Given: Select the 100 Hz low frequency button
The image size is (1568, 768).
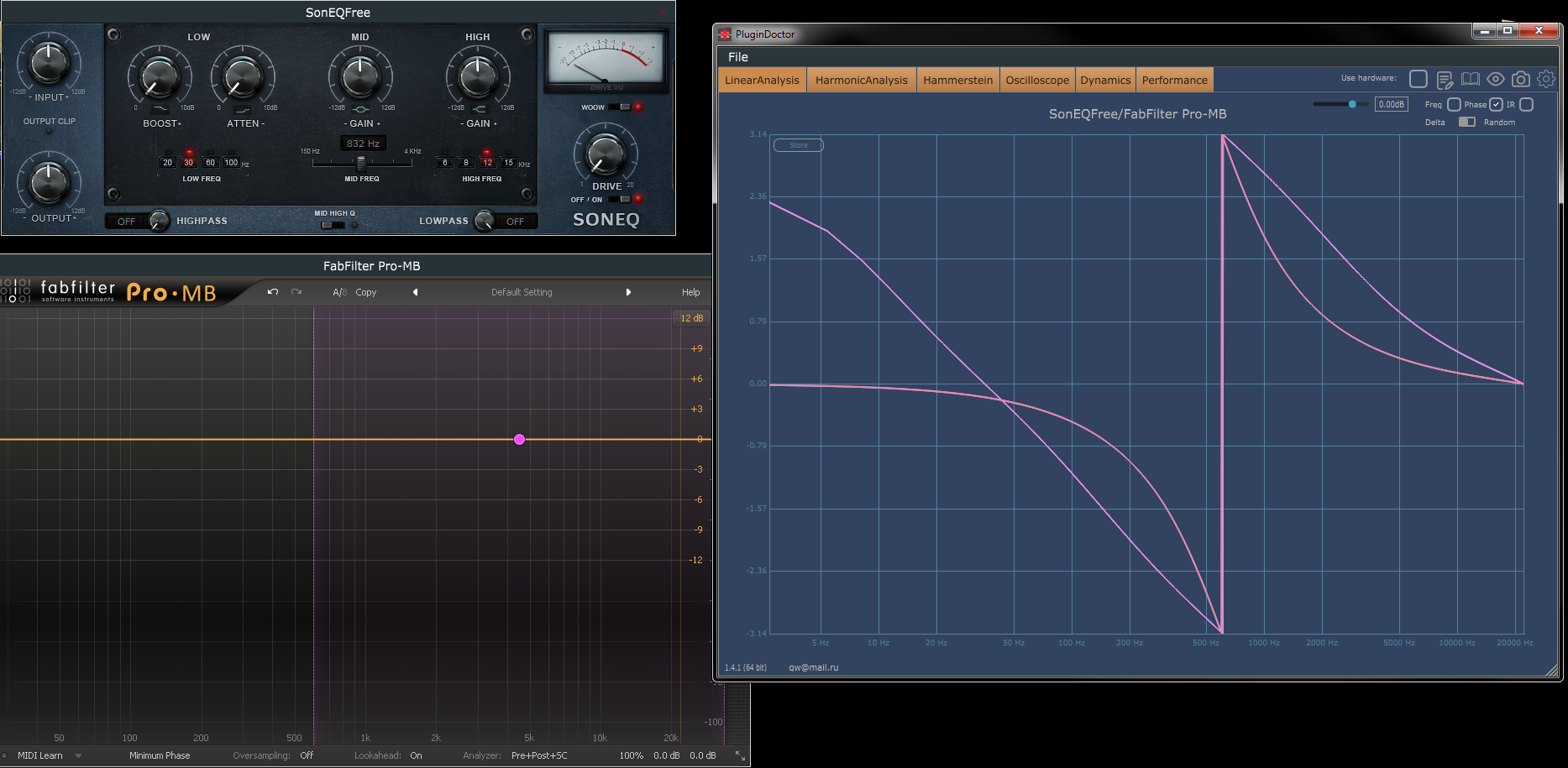Looking at the screenshot, I should coord(231,162).
